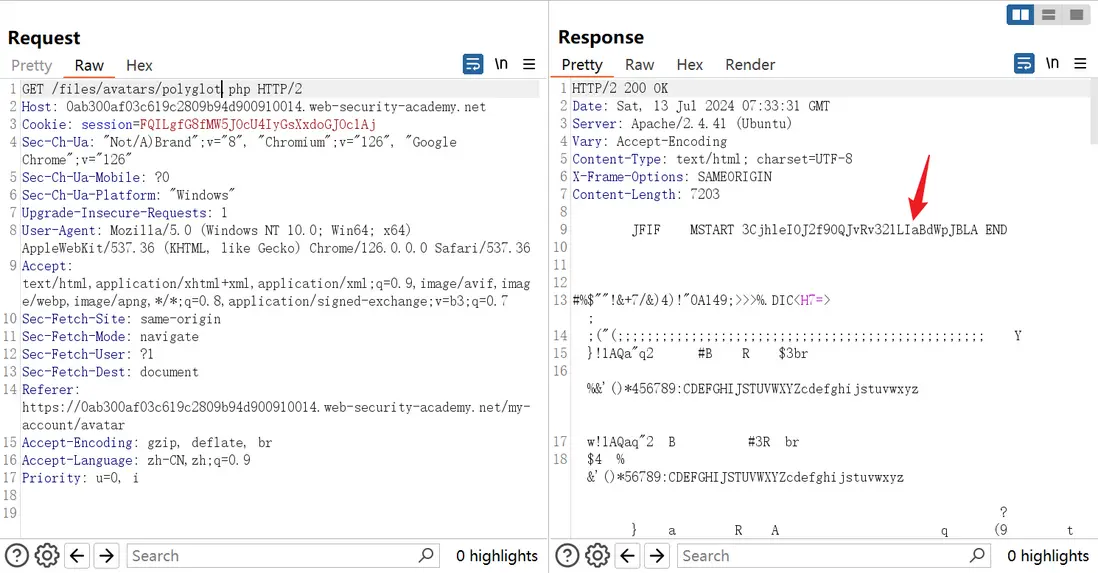The width and height of the screenshot is (1098, 573).
Task: Toggle non-printable characters (\n) in Response panel
Action: pos(1052,63)
